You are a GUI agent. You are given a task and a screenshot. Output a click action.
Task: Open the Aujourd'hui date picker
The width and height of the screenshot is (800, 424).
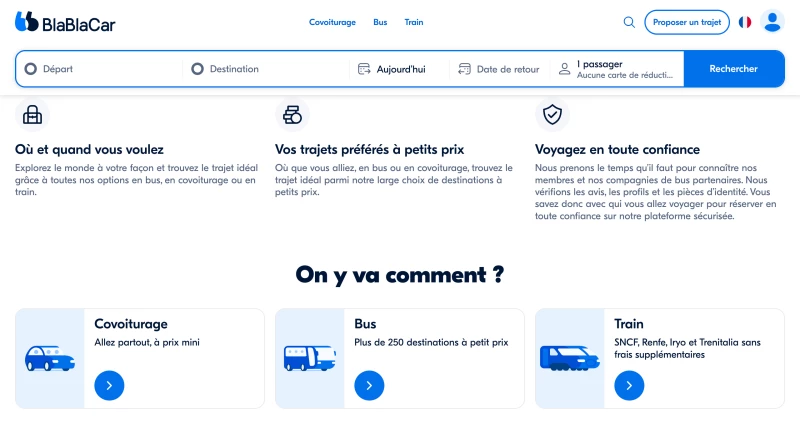click(x=399, y=69)
